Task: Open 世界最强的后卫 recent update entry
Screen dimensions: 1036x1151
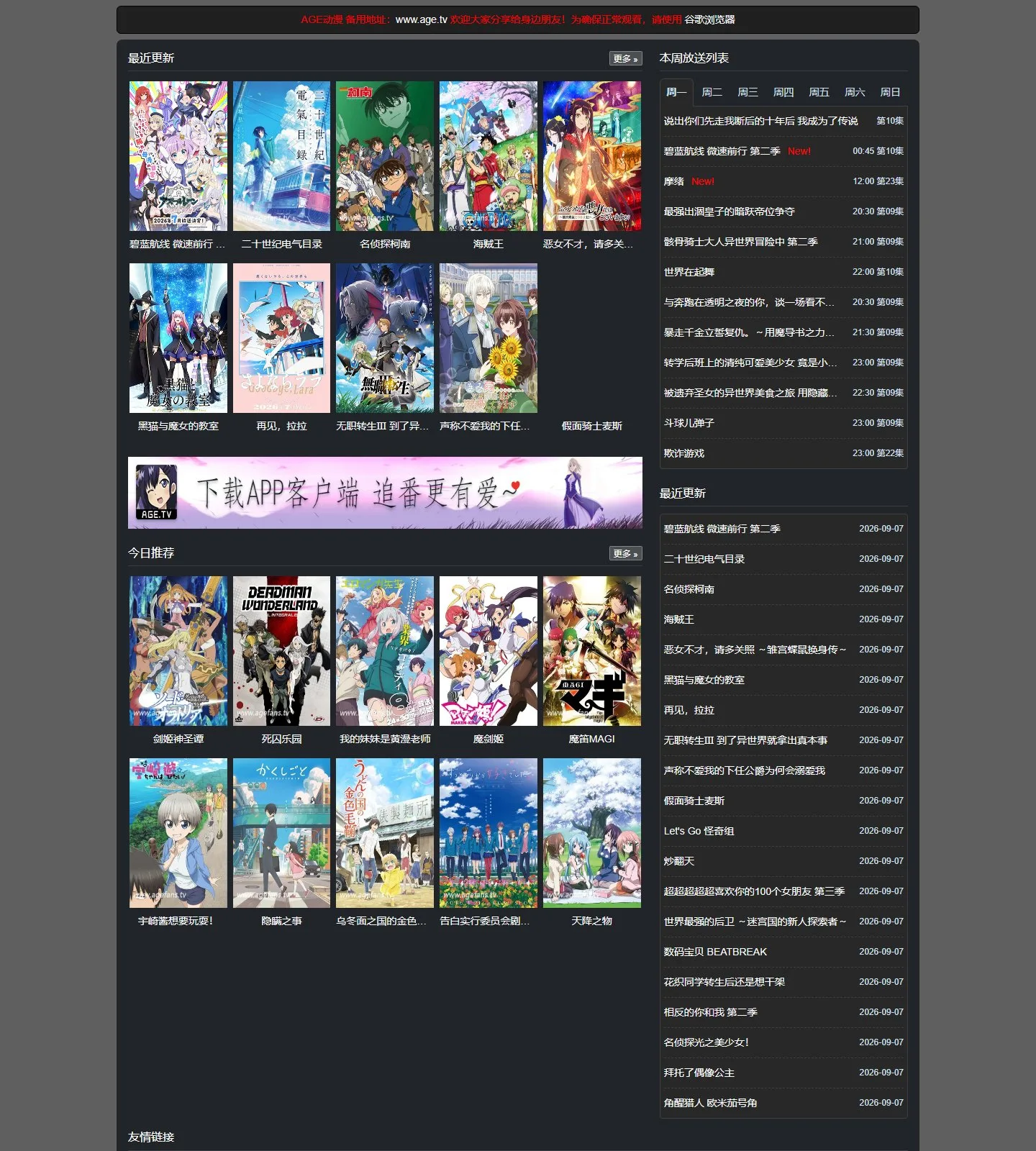Action: 755,922
